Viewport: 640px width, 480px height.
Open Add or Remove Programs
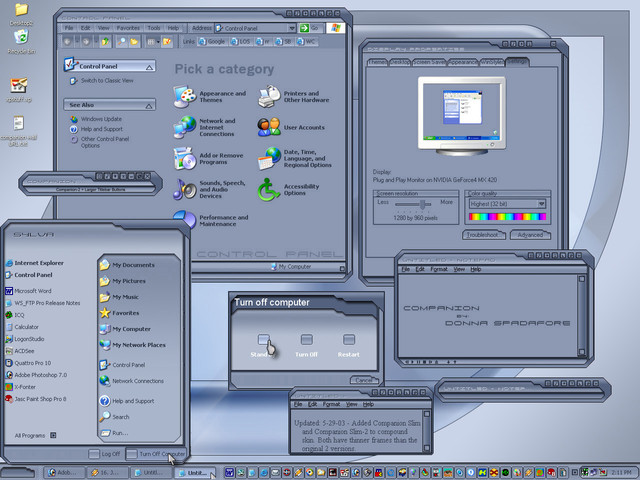(208, 159)
